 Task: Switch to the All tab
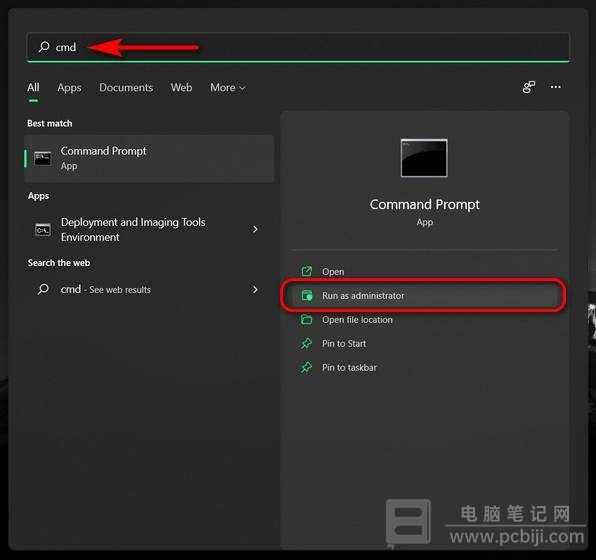coord(33,87)
